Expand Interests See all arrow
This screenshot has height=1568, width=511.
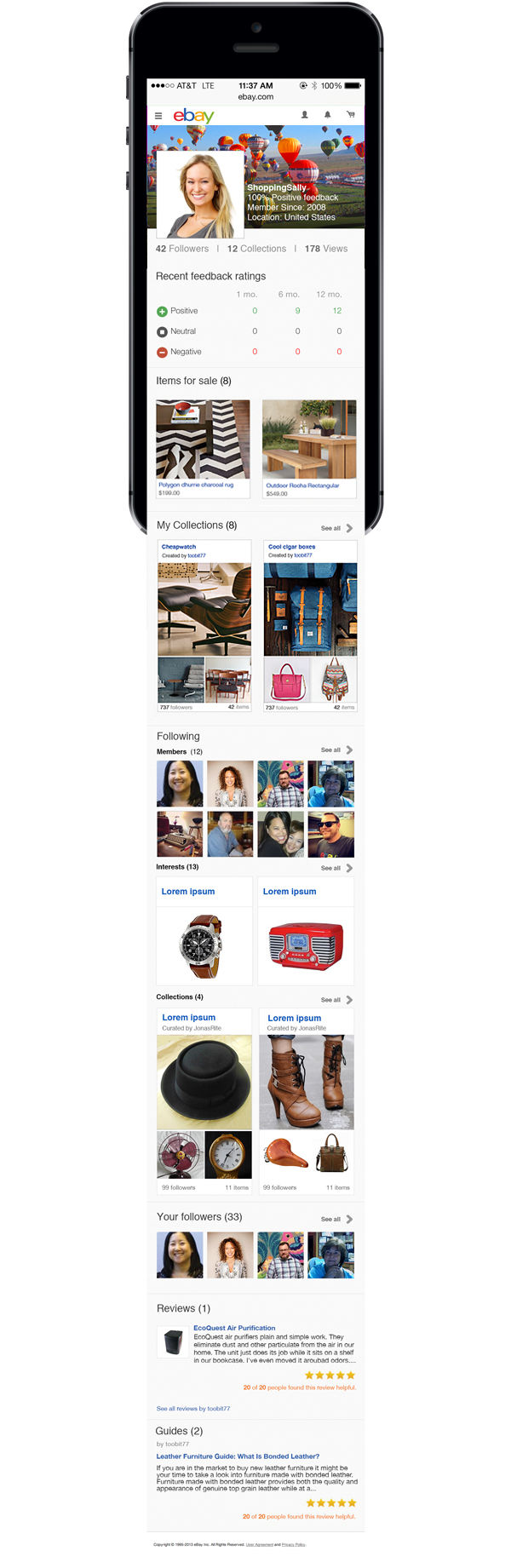[x=337, y=868]
